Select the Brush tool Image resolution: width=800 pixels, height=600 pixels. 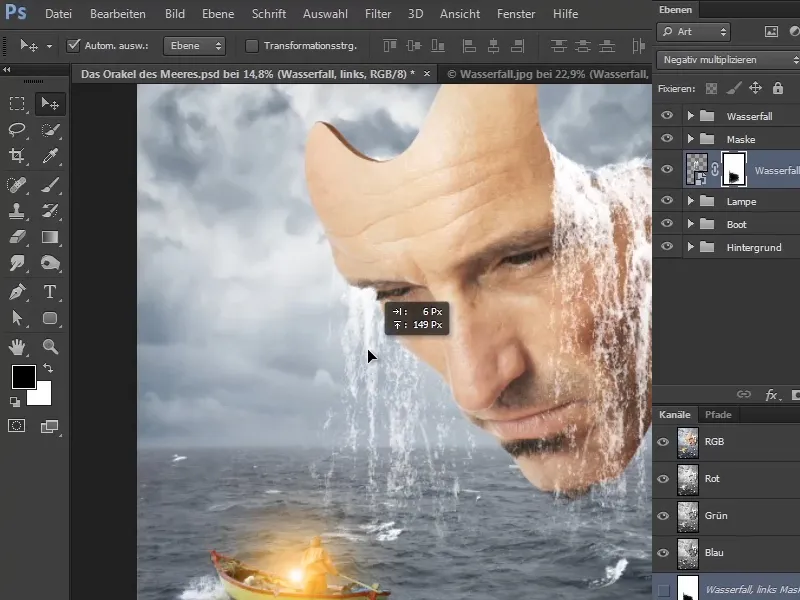coord(50,185)
